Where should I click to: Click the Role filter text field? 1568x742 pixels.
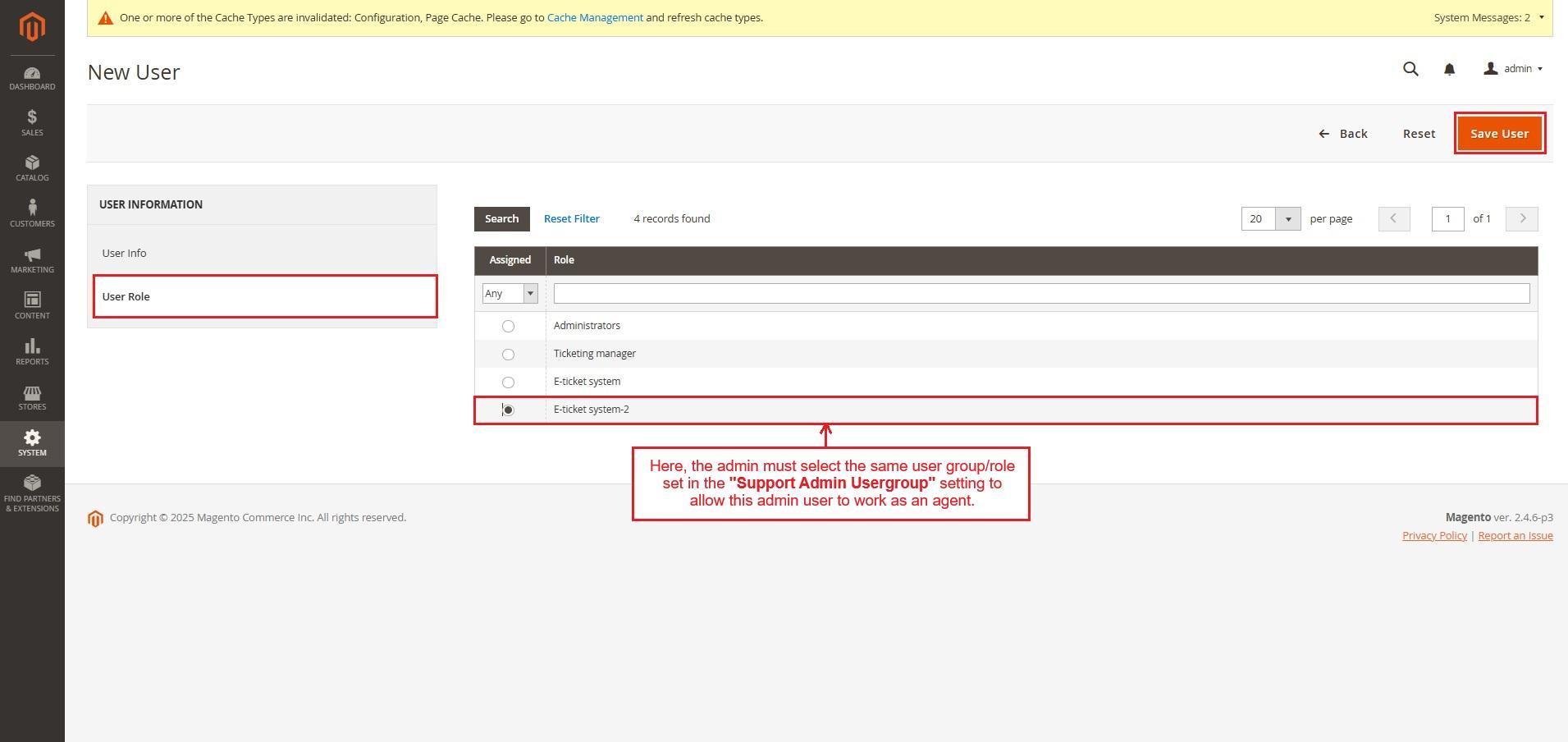pyautogui.click(x=1041, y=294)
